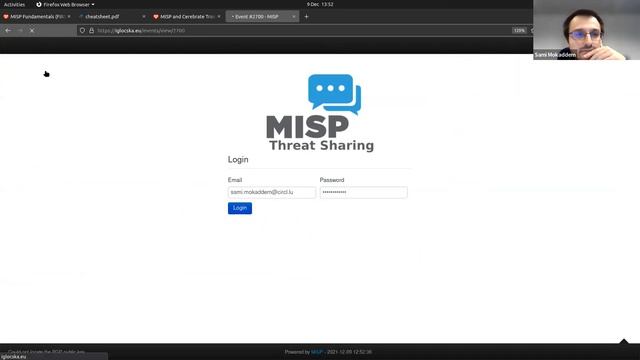
Task: Click the up arrow at bottom right
Action: (x=624, y=341)
